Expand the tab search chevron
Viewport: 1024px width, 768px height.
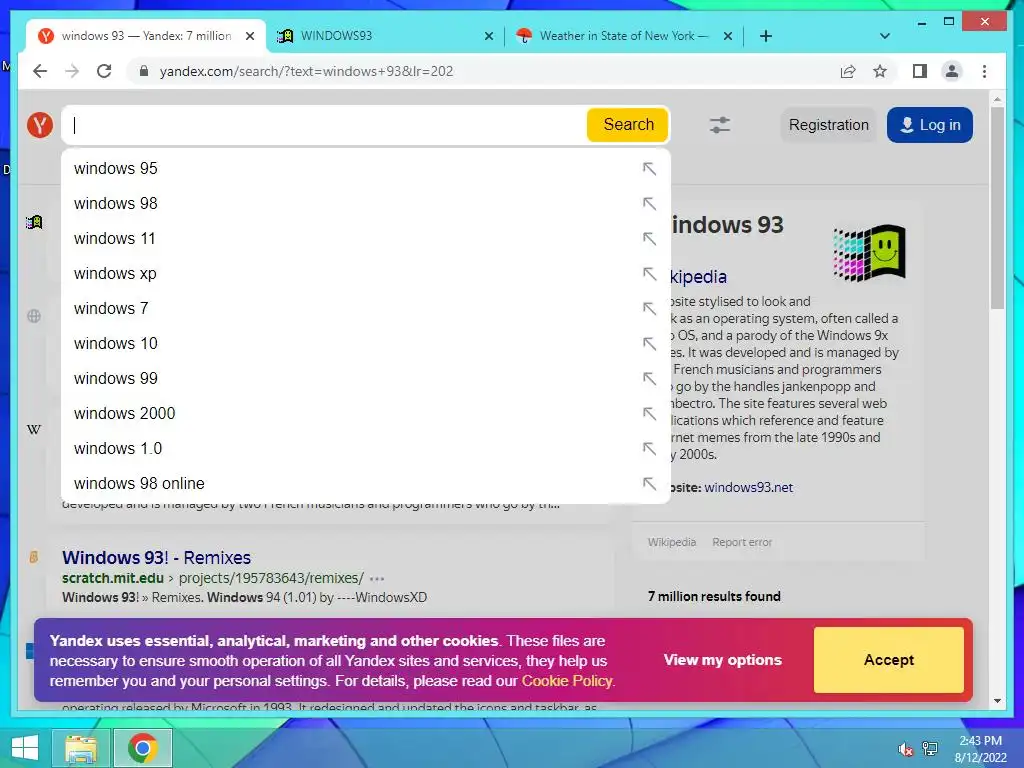pos(885,36)
